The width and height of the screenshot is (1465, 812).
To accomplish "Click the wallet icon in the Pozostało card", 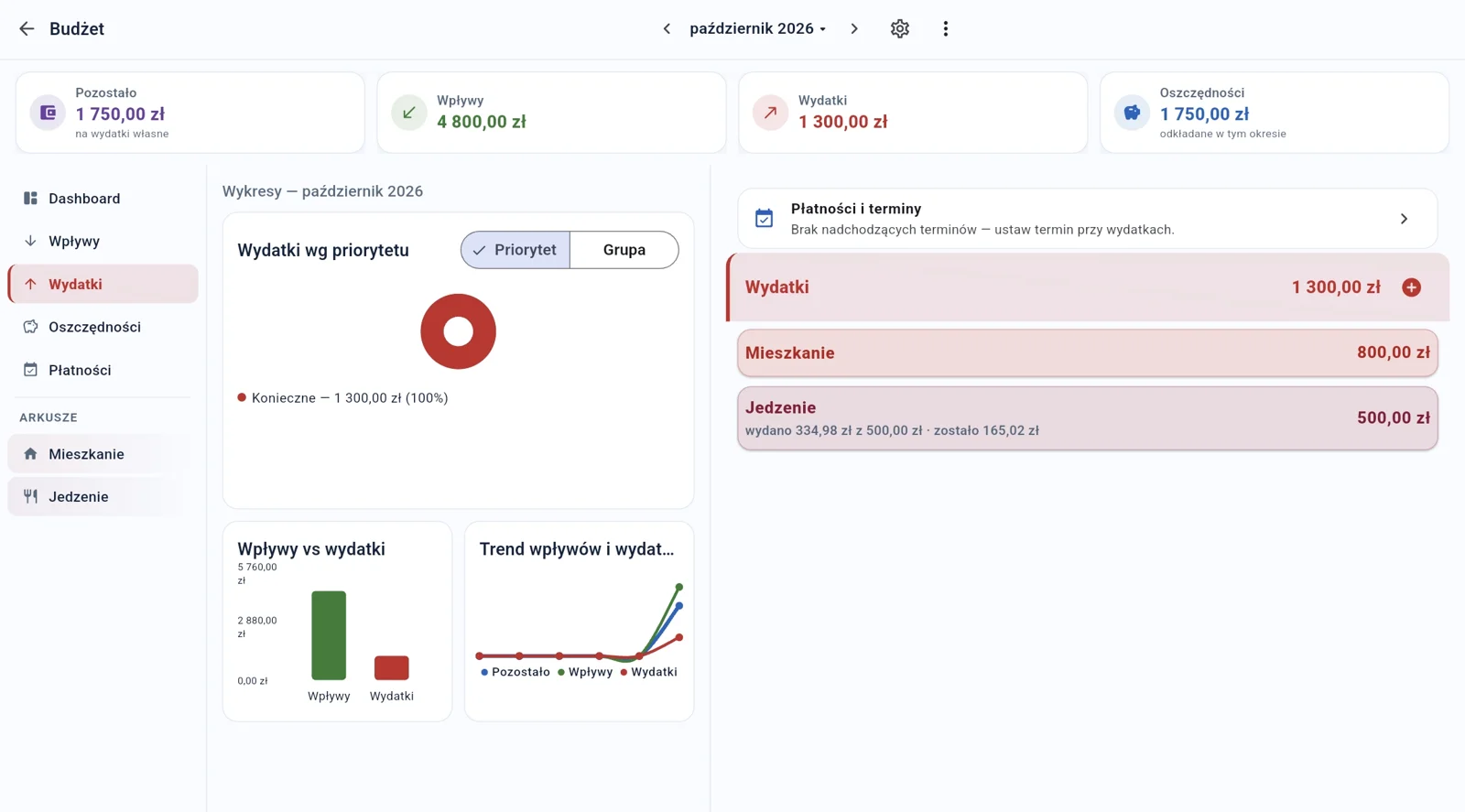I will point(48,113).
